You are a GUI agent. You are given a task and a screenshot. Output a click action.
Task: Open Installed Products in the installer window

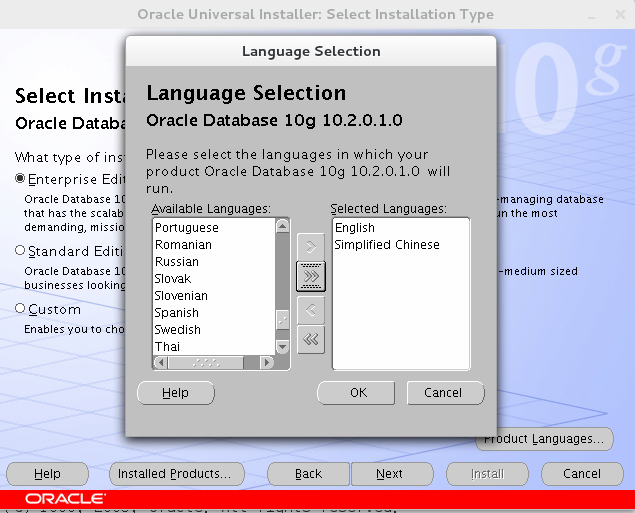[177, 474]
